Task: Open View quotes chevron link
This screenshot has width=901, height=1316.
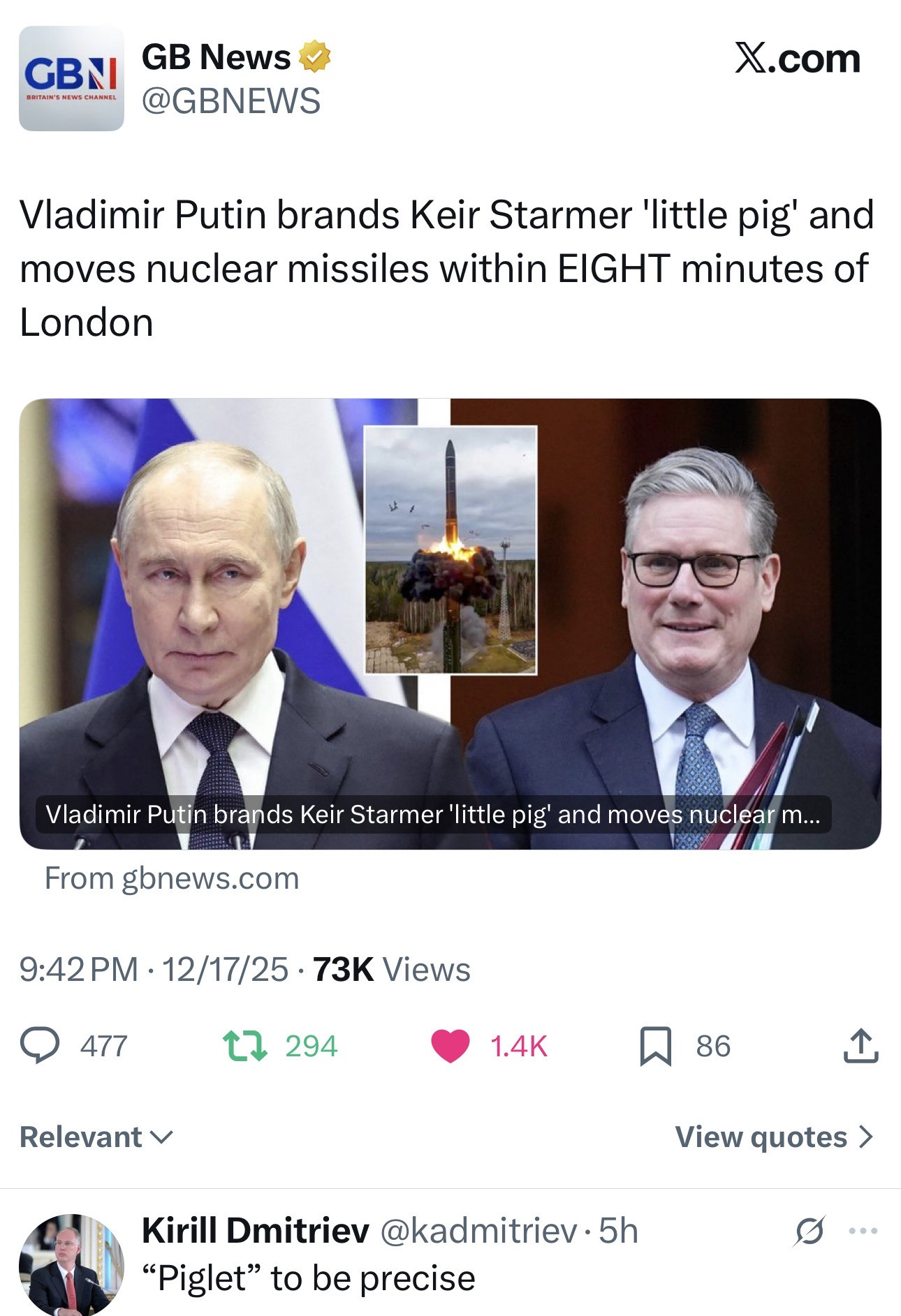Action: (x=774, y=1137)
